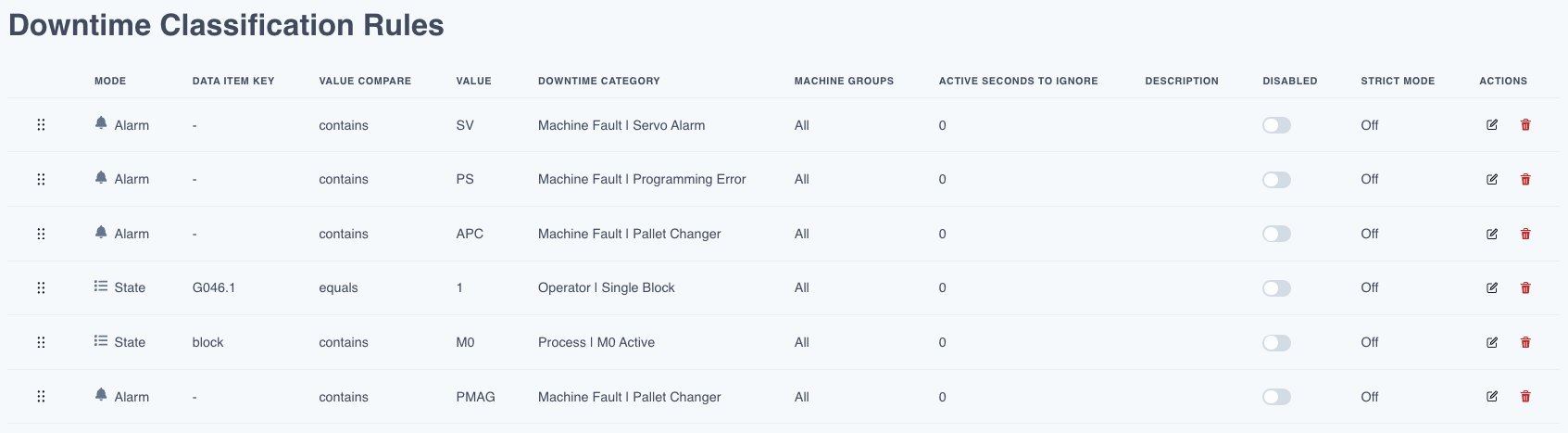Select the drag handle for the APC rule
Viewport: 1568px width, 433px height.
(x=41, y=234)
